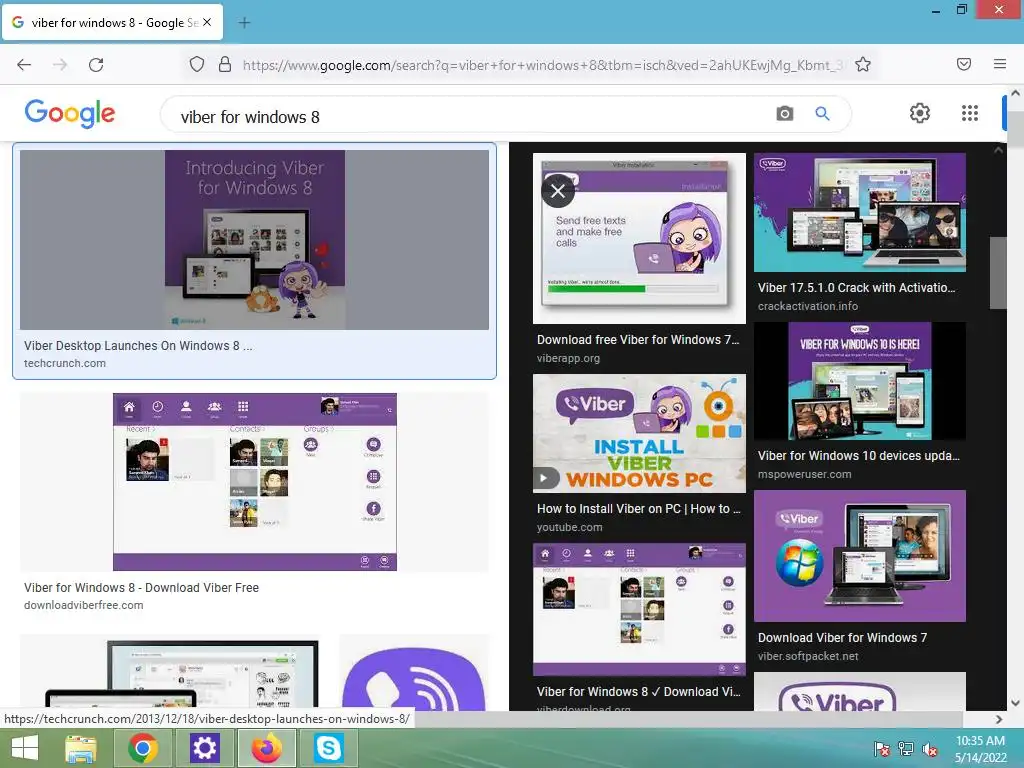Screen dimensions: 1024x768
Task: Open 'Download free Viber for Windows 7' link
Action: click(x=638, y=340)
